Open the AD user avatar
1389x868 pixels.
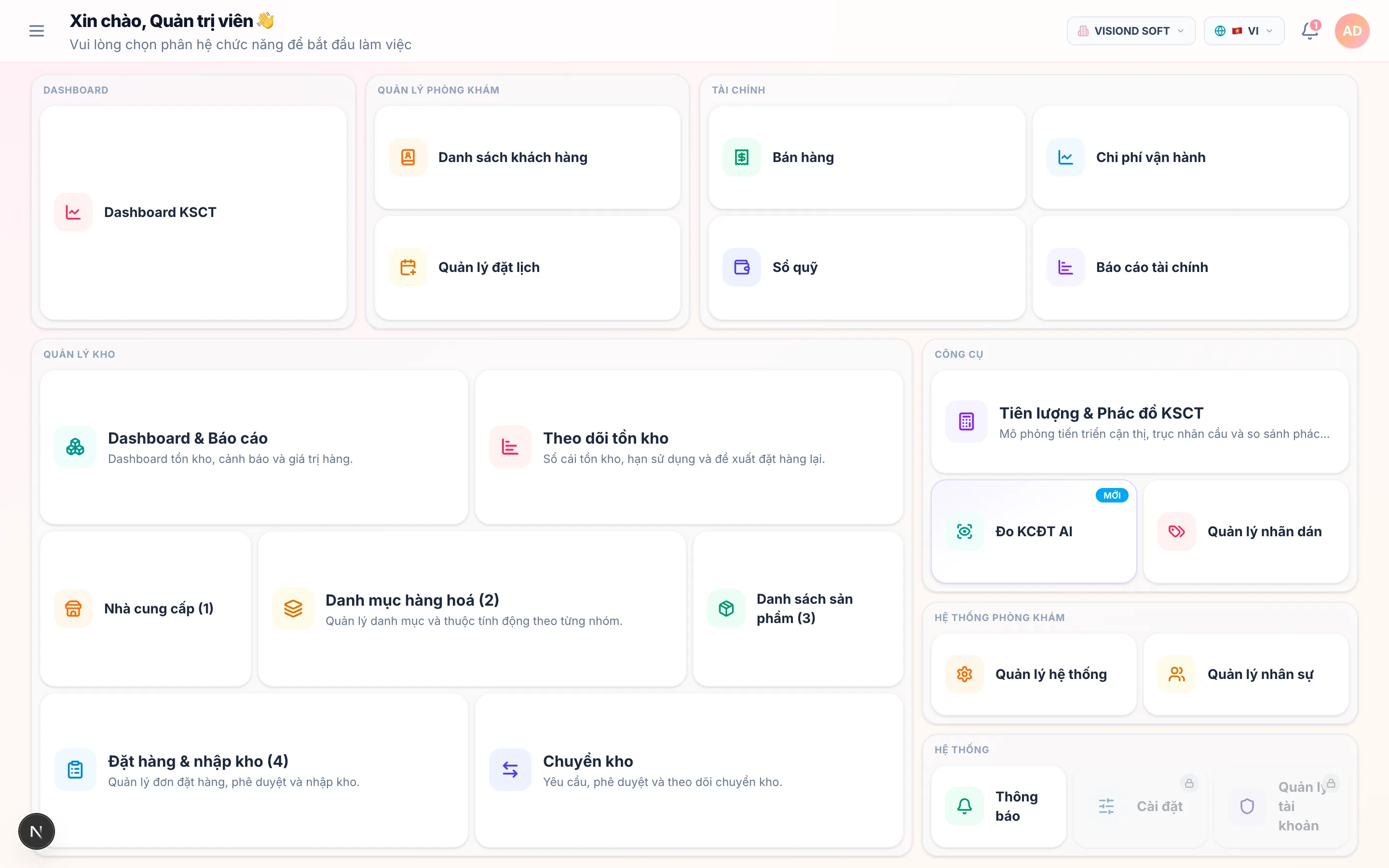point(1352,31)
